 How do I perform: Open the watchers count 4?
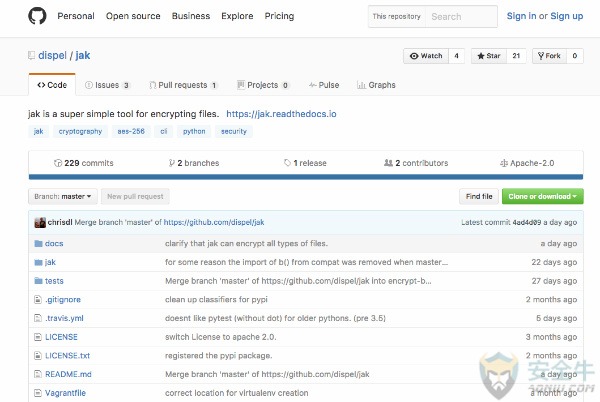coord(457,56)
